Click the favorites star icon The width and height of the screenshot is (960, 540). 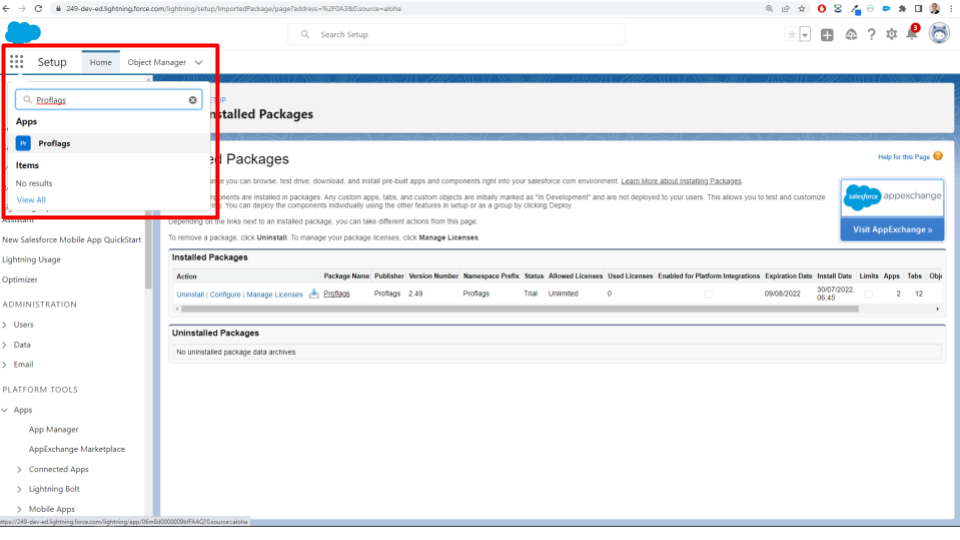[792, 34]
